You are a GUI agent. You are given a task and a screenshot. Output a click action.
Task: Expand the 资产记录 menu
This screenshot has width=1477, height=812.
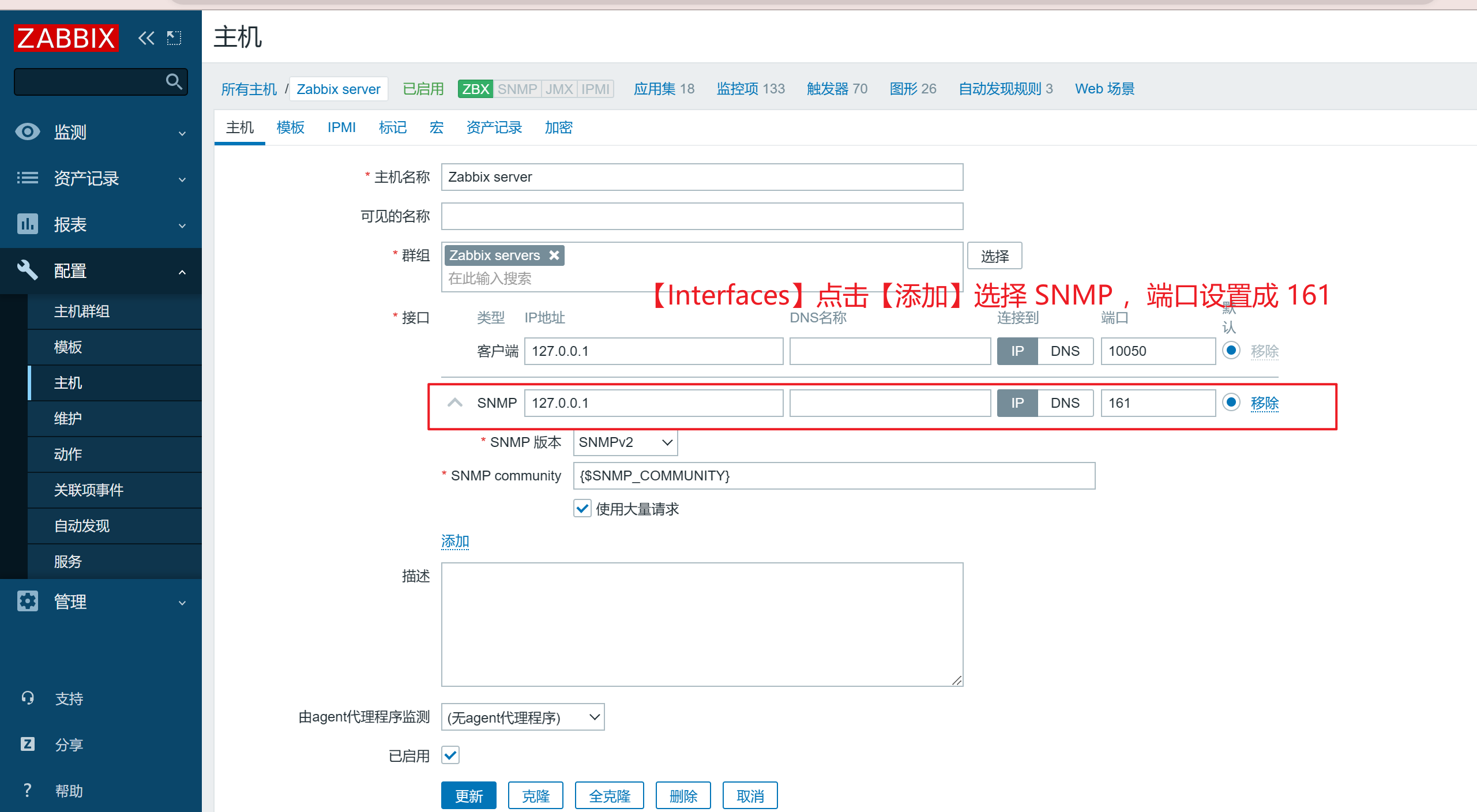pyautogui.click(x=182, y=179)
